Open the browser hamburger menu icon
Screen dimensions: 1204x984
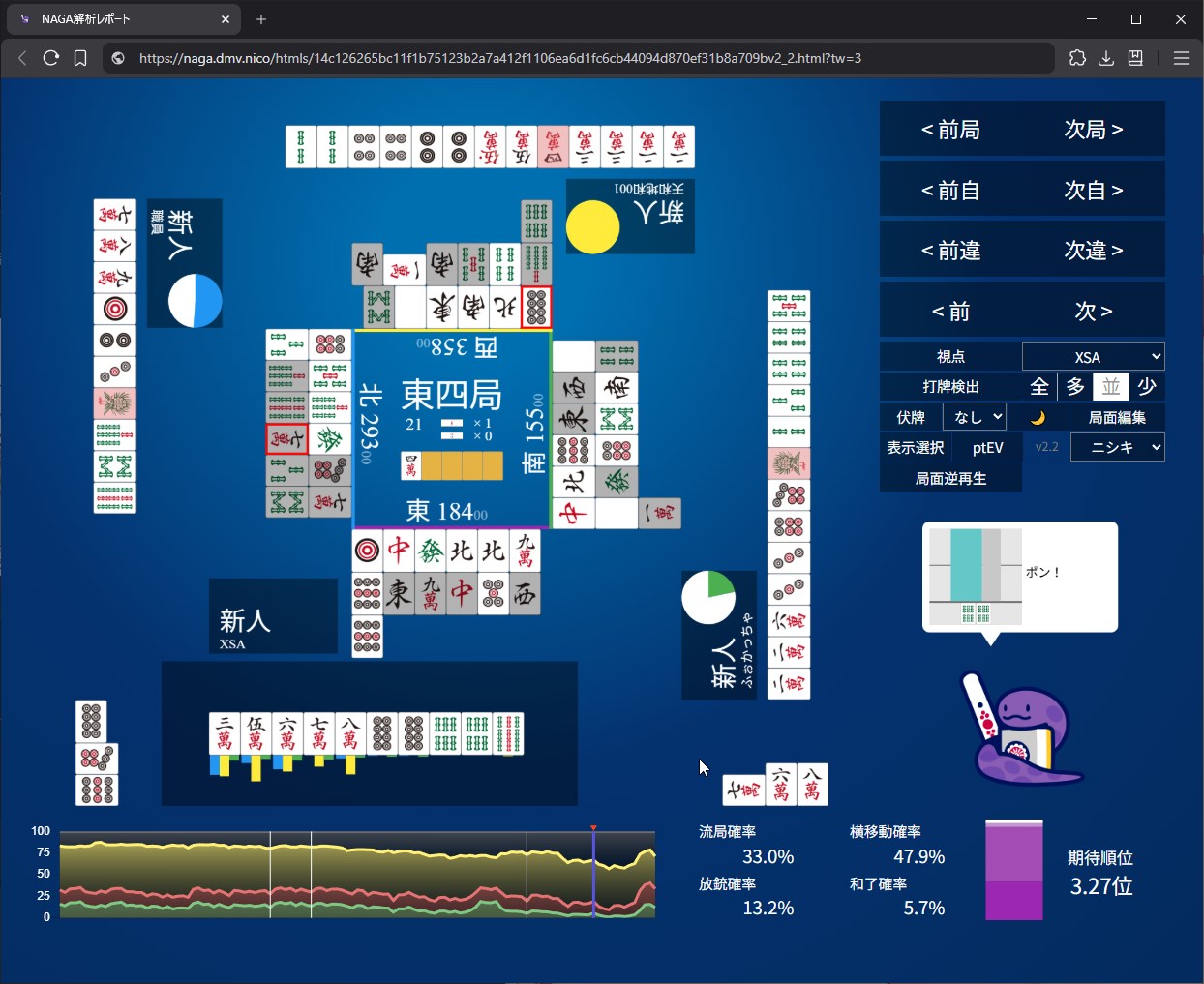(x=1181, y=58)
